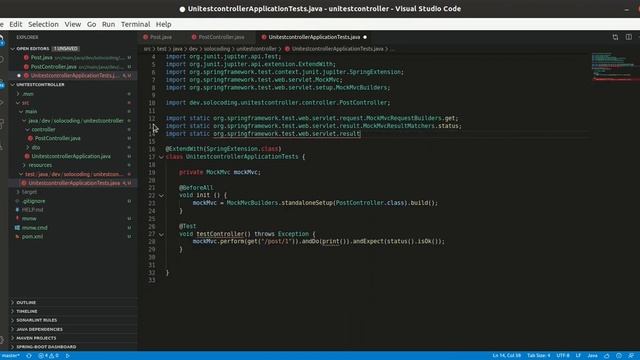Click the run play icon in status bar
The height and width of the screenshot is (360, 640).
68,356
